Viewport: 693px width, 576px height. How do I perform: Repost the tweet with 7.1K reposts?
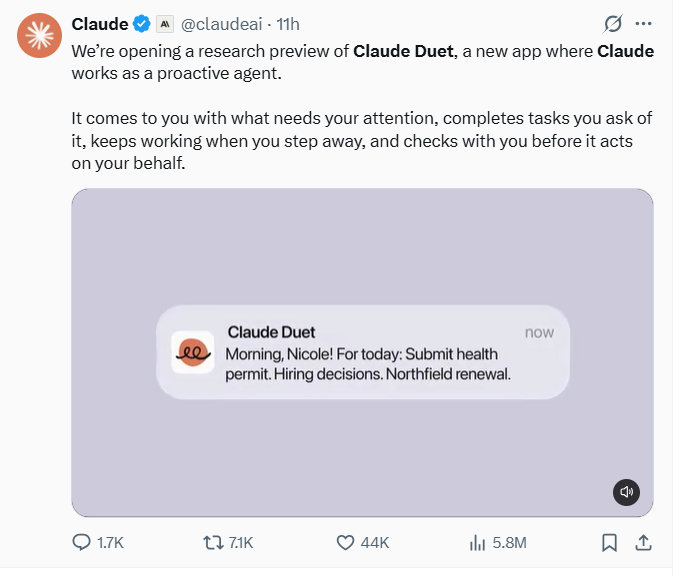228,542
